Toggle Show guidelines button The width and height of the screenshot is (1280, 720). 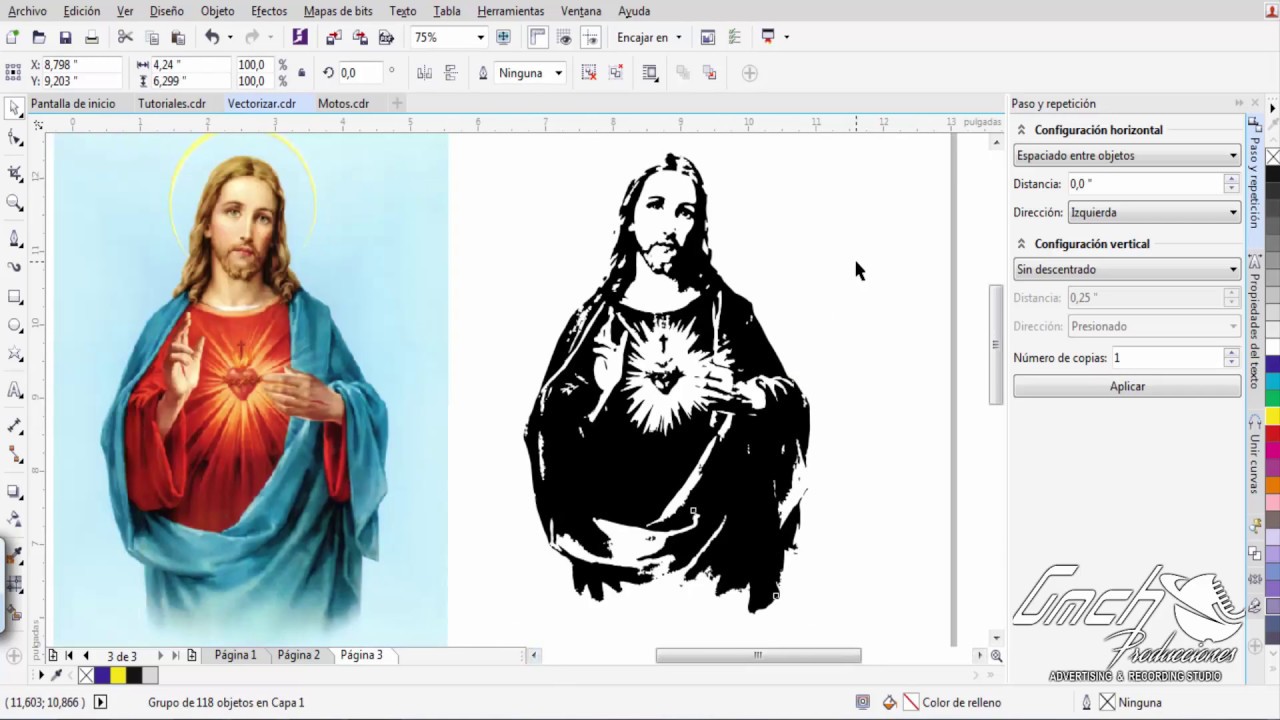(591, 37)
